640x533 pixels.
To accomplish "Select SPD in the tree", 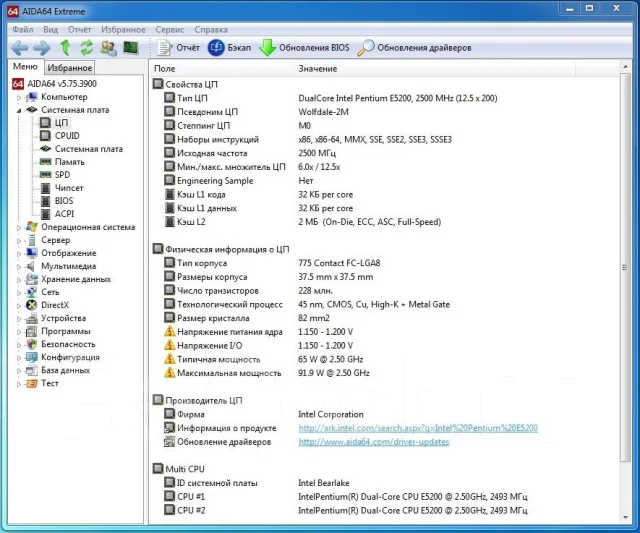I will (55, 175).
